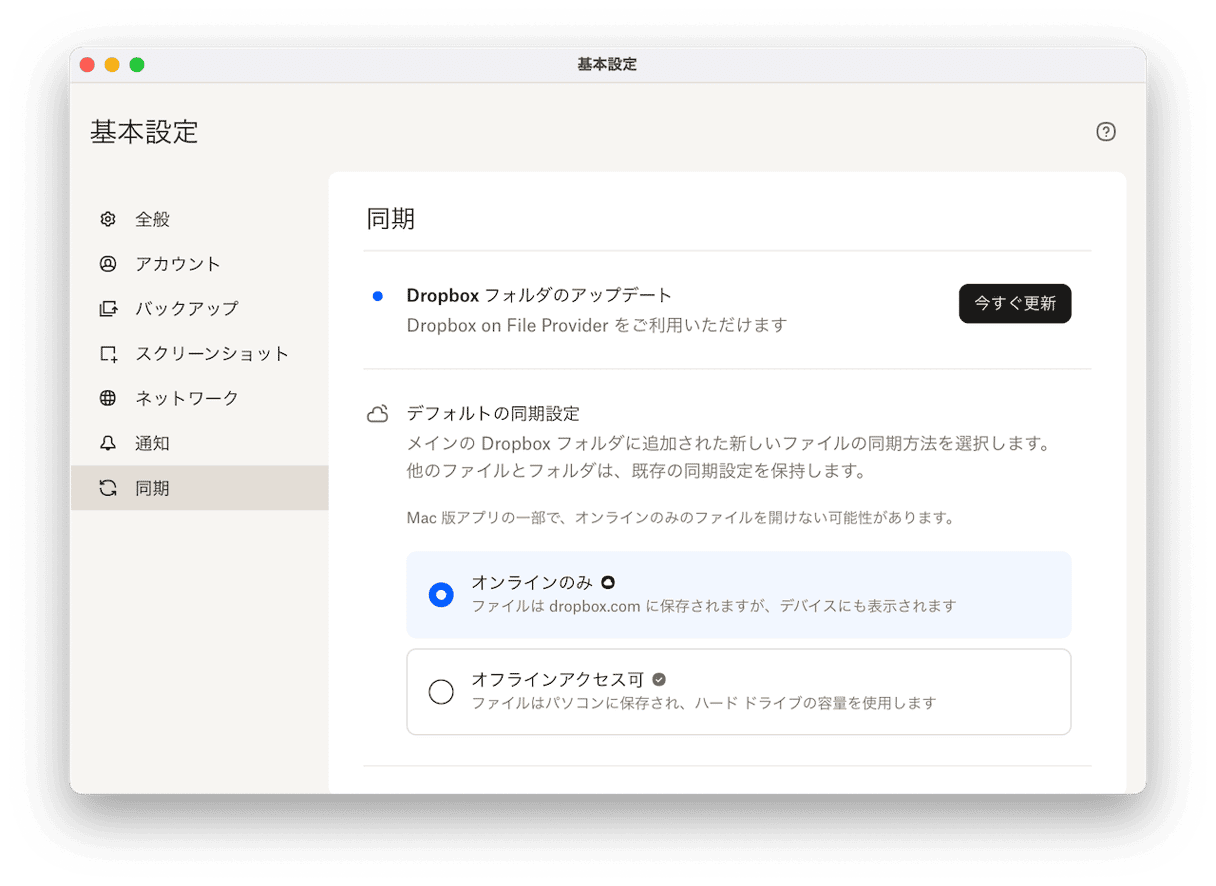Screen dimensions: 1216x886
Task: Click the オンラインのみ status badge icon
Action: tap(607, 582)
